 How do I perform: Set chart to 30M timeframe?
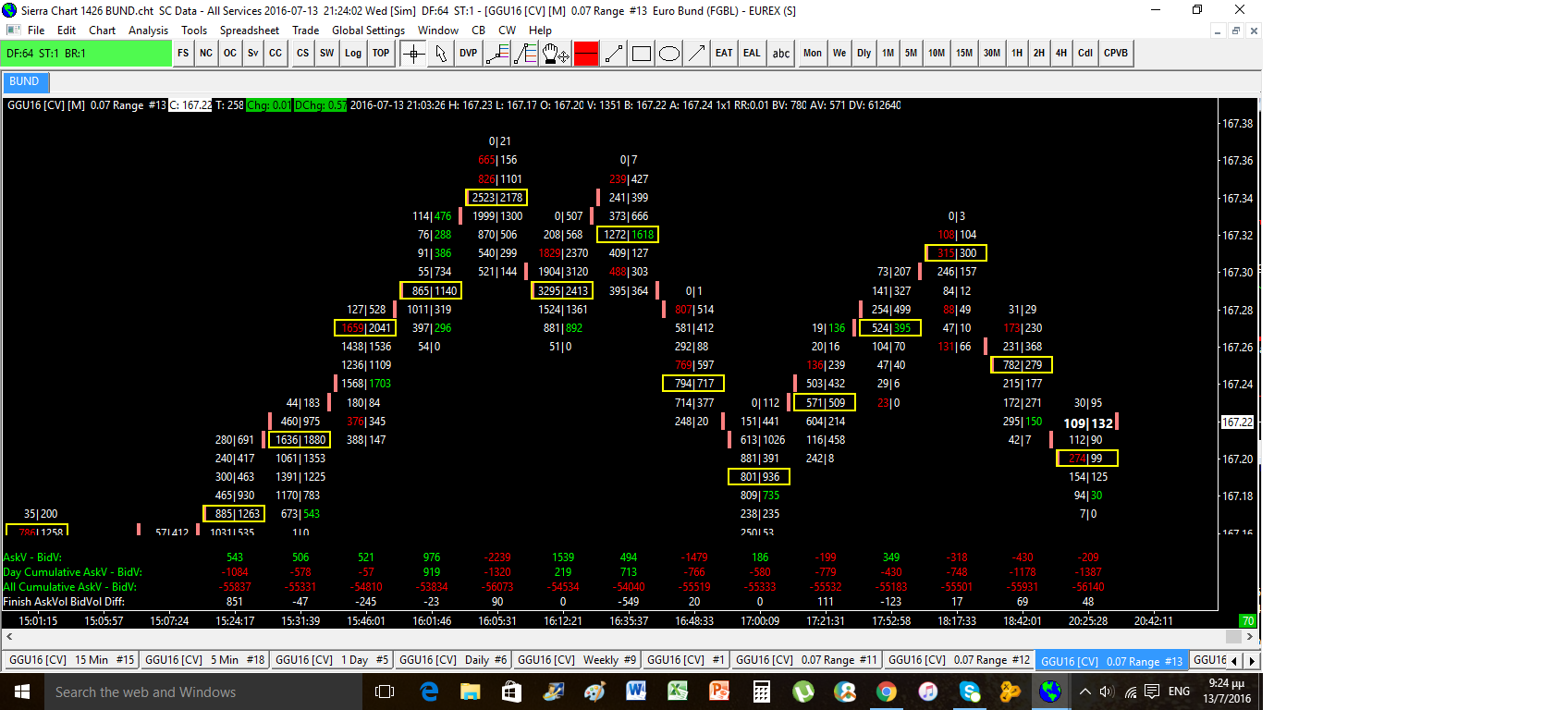[x=992, y=54]
